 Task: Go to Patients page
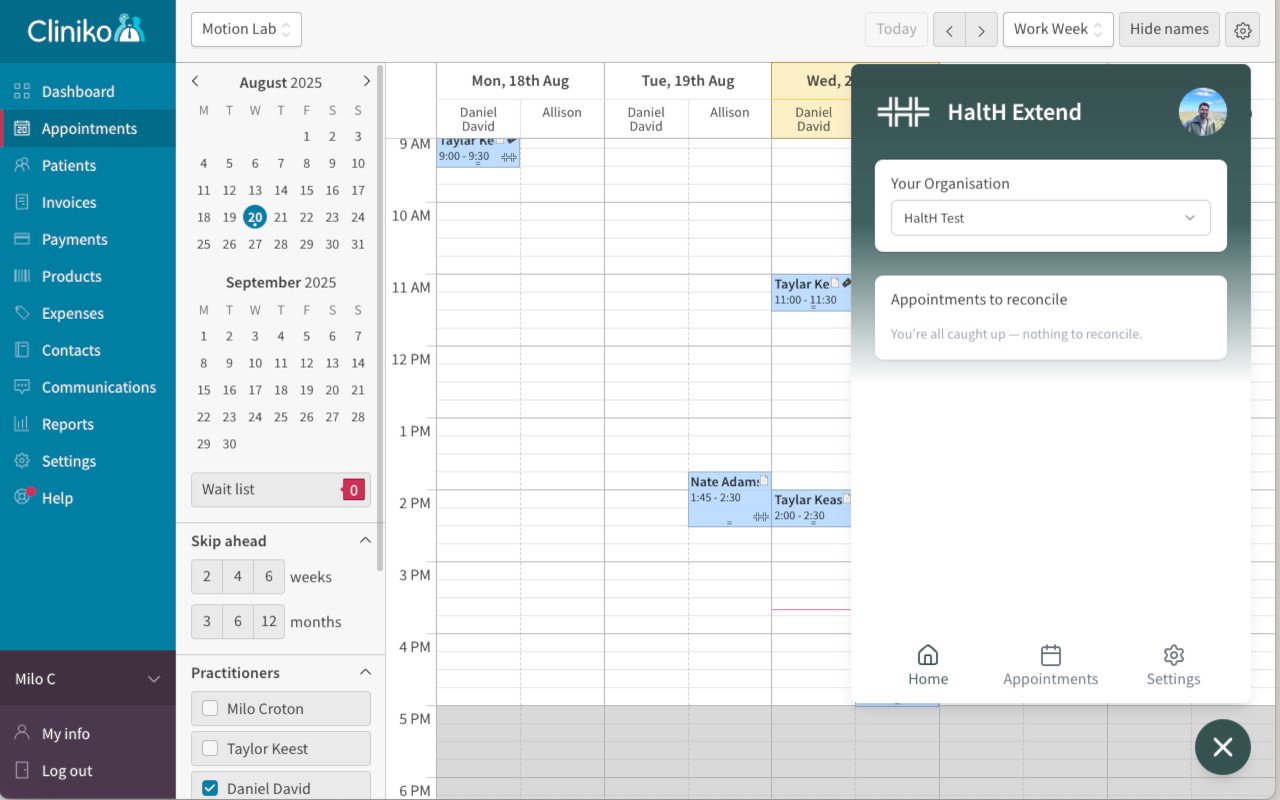click(x=88, y=165)
